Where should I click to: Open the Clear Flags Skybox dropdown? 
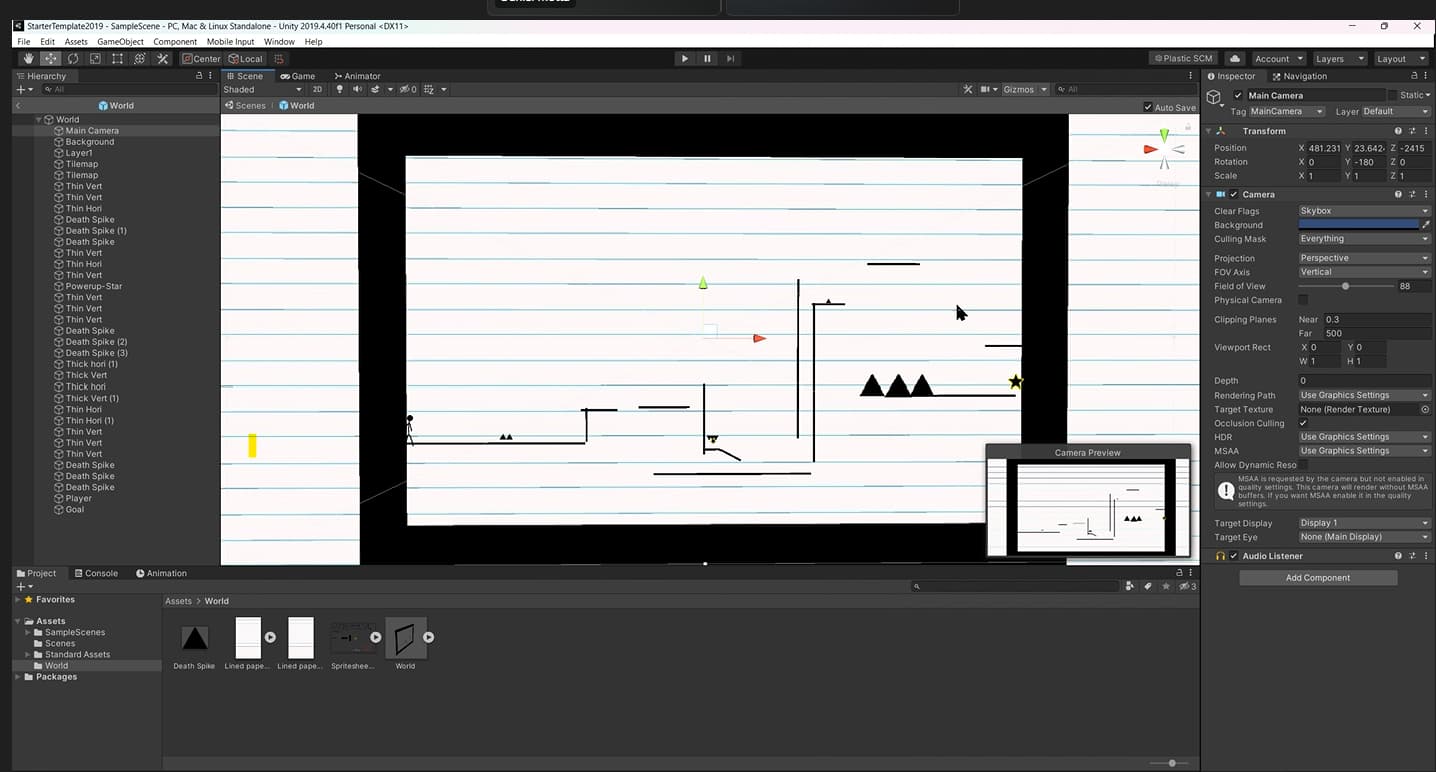coord(1363,210)
